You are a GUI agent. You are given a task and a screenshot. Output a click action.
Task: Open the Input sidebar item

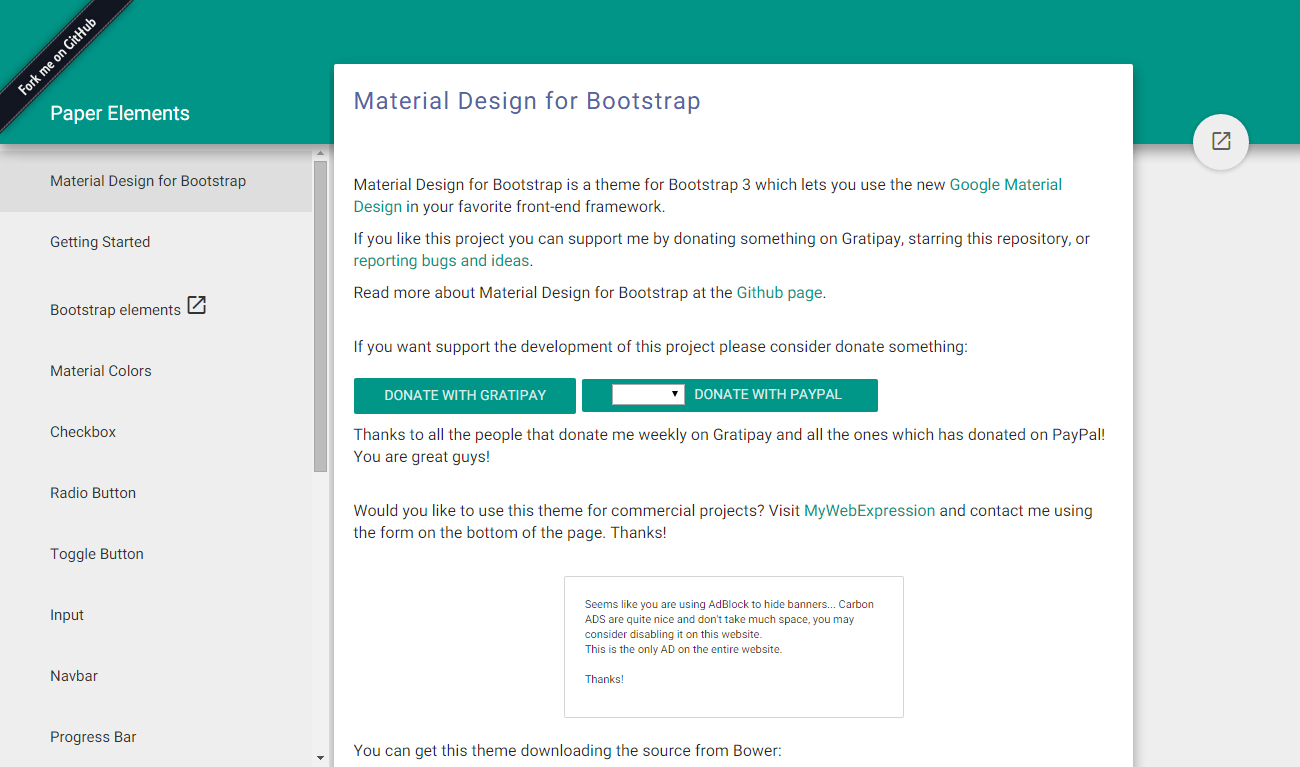(x=156, y=615)
